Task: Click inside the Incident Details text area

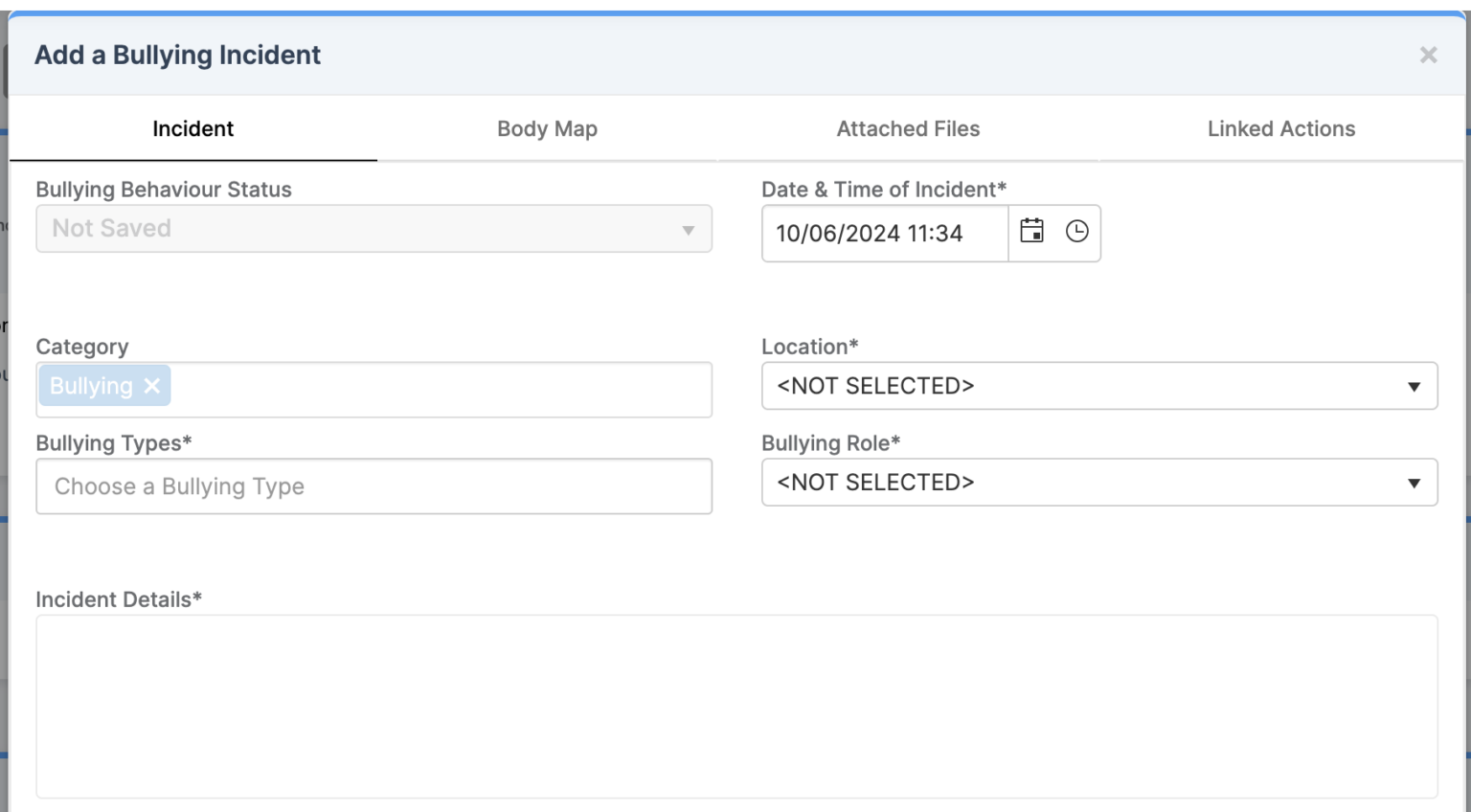Action: [735, 706]
